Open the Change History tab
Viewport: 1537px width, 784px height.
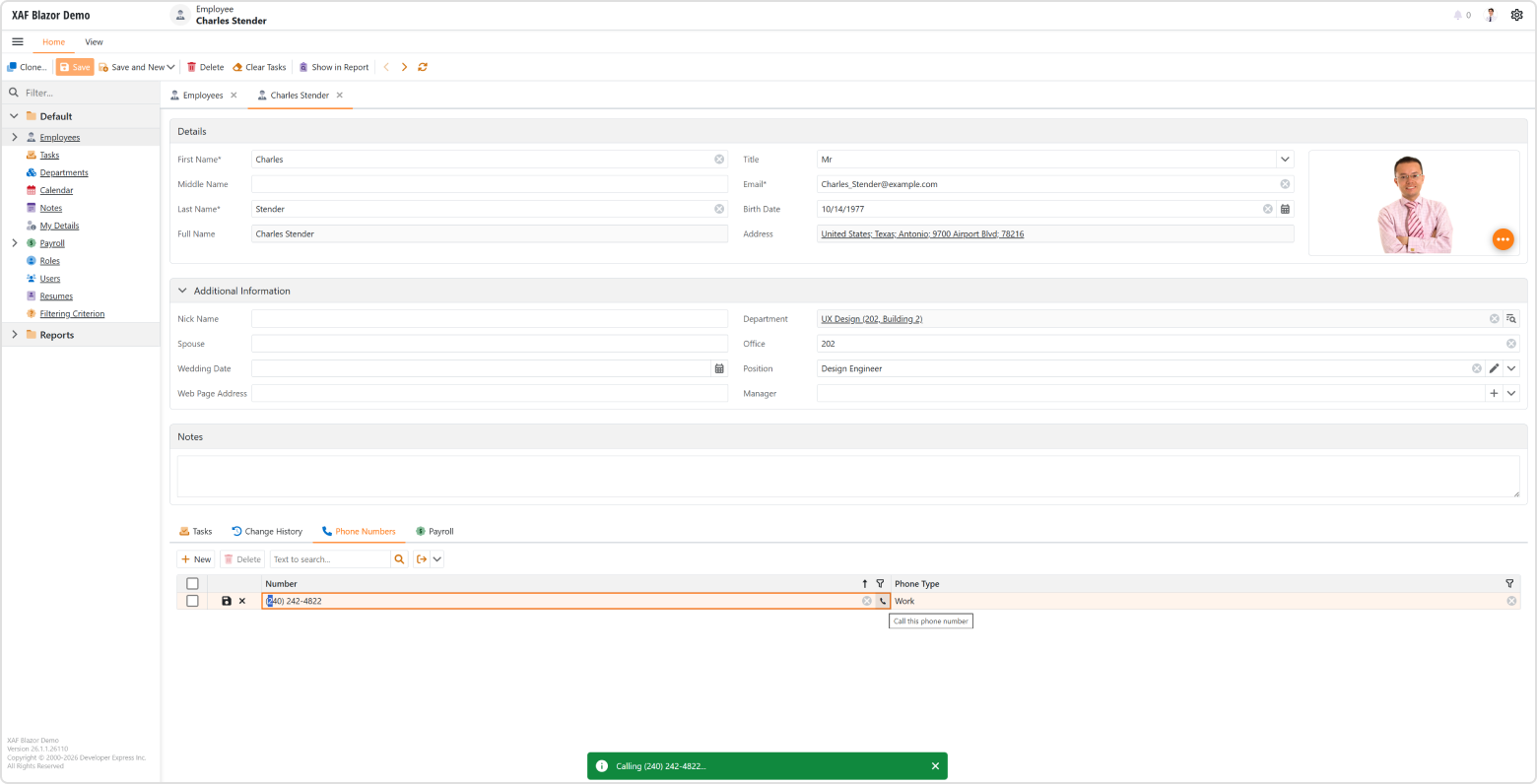coord(267,532)
